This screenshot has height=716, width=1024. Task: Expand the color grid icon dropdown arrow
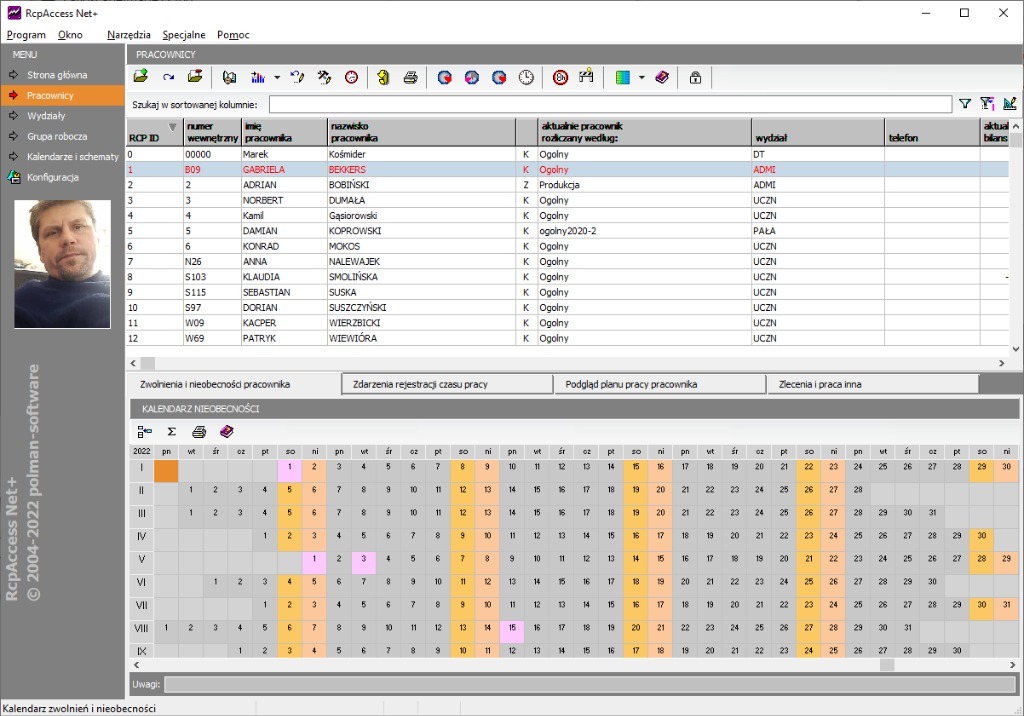[x=641, y=77]
